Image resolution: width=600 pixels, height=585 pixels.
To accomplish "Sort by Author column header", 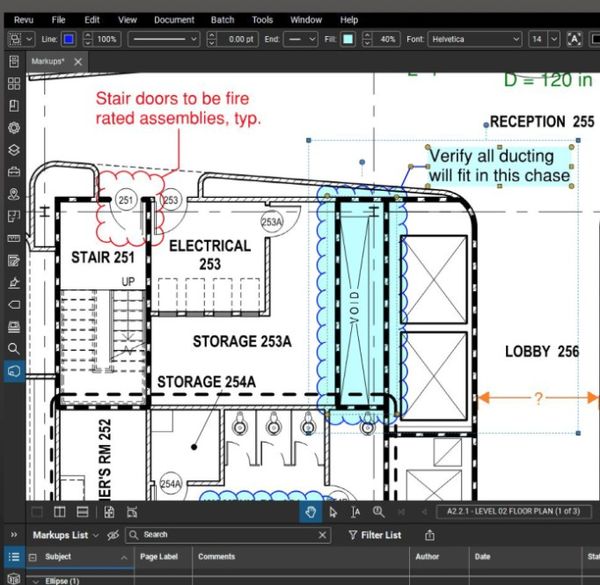I will coord(427,557).
